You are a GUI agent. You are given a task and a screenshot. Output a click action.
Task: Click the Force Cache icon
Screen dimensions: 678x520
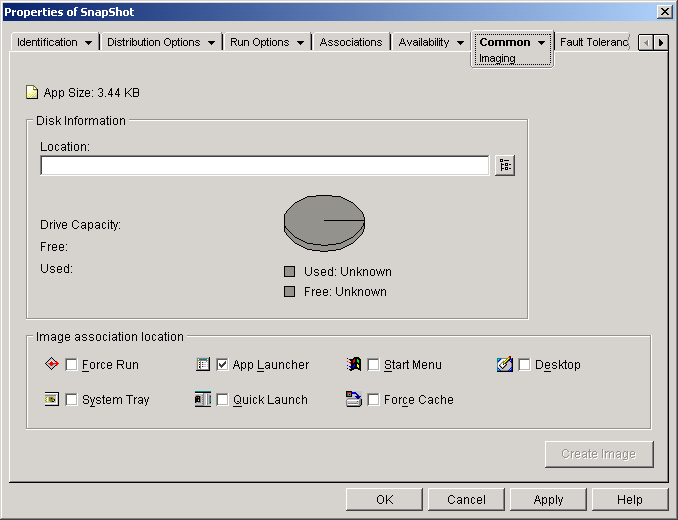coord(354,399)
